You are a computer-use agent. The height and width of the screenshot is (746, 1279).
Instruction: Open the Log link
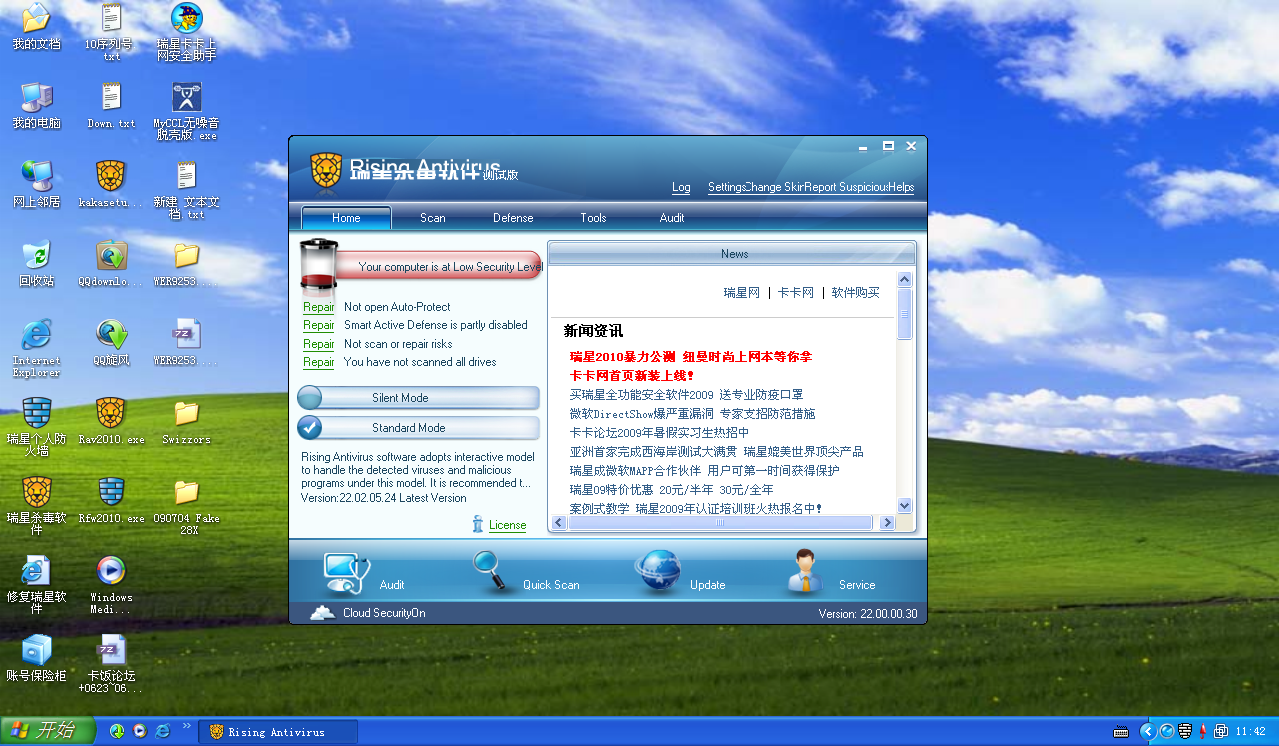681,187
